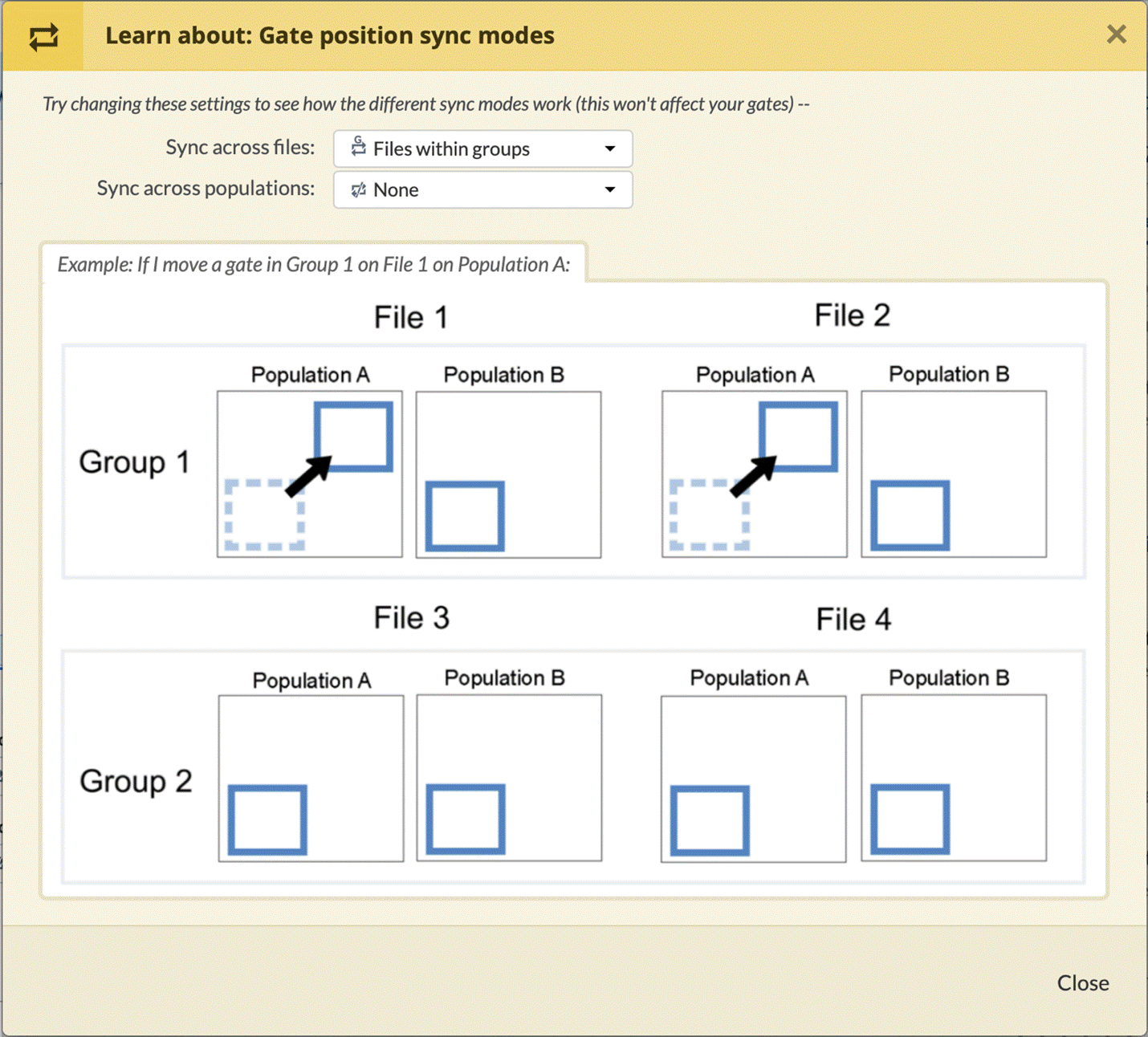
Task: Open the "Sync across files" dropdown
Action: pyautogui.click(x=482, y=148)
